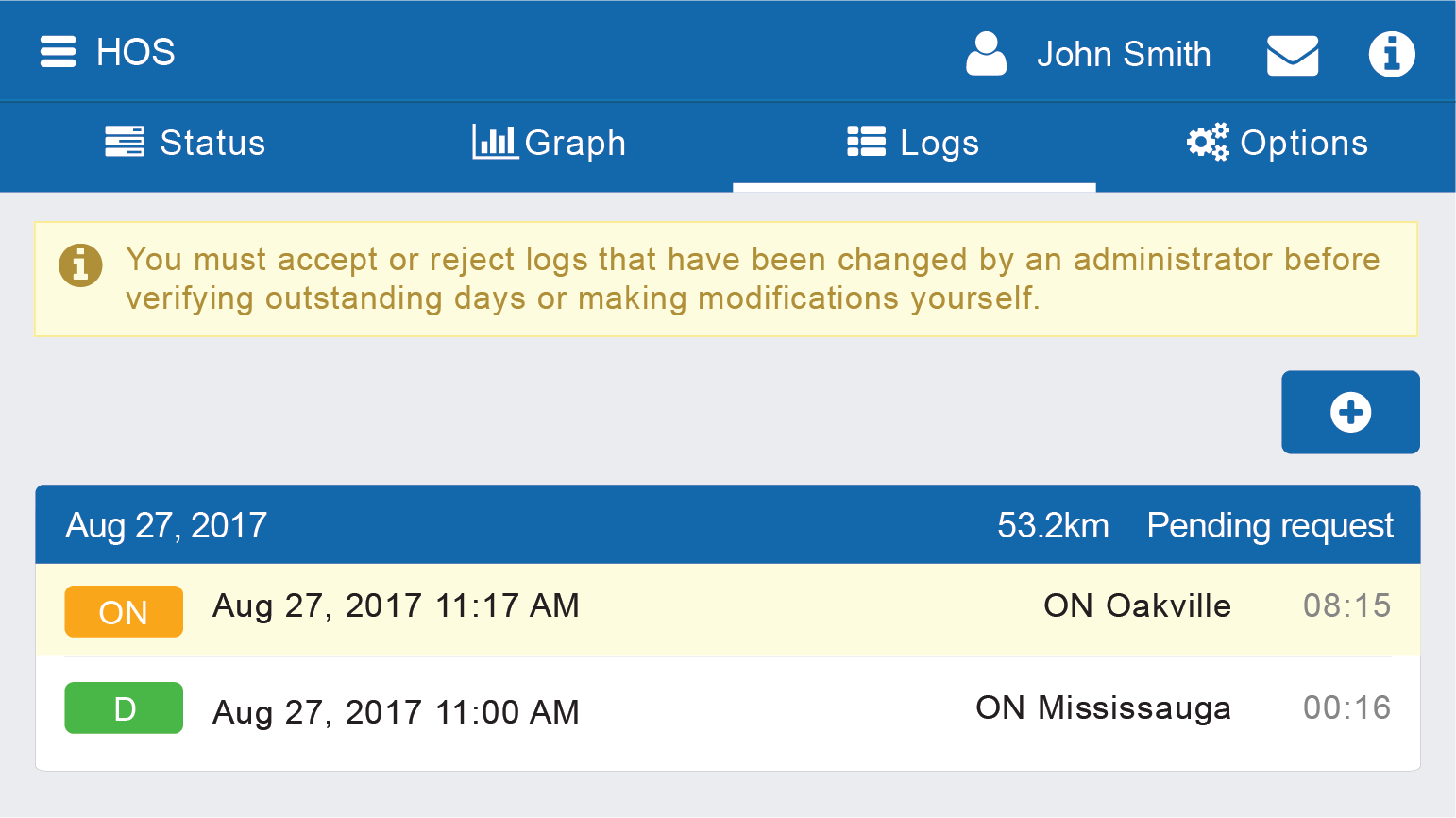The image size is (1456, 818).
Task: Click the John Smith username
Action: 1123,55
